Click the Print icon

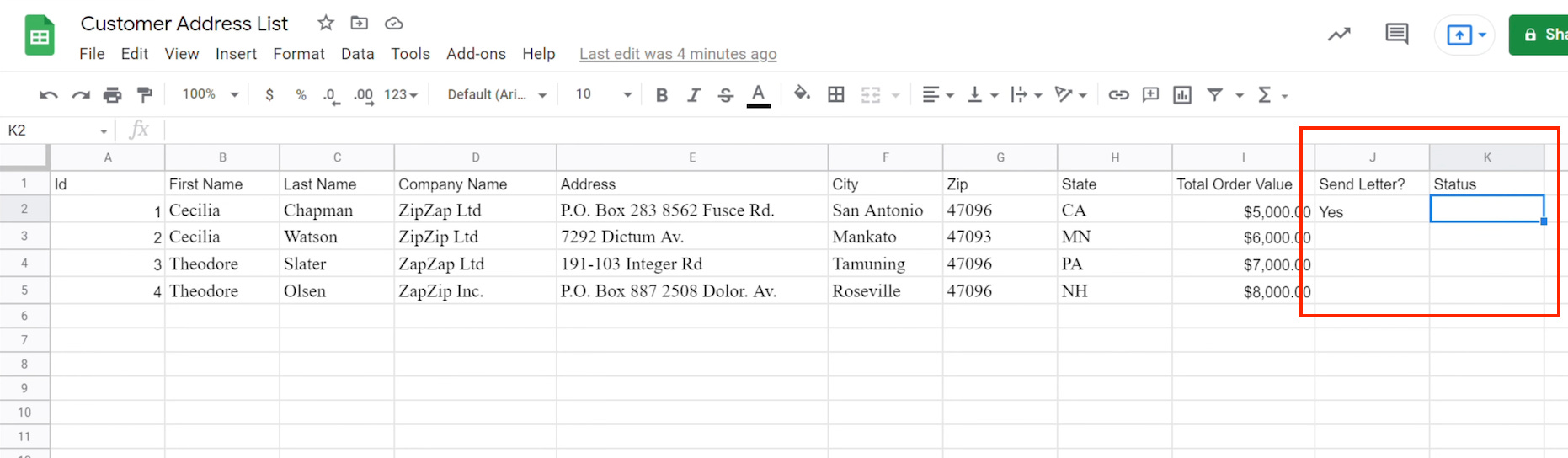click(x=113, y=95)
